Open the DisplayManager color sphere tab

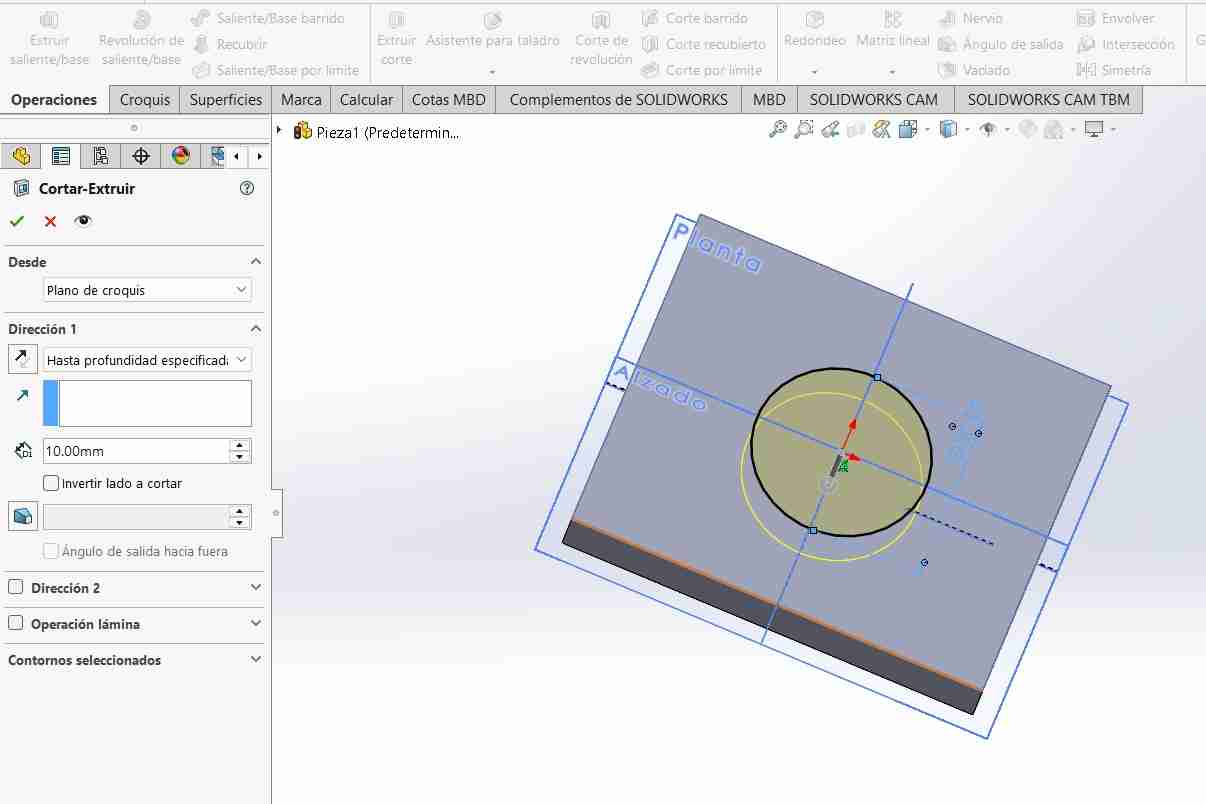[x=181, y=156]
